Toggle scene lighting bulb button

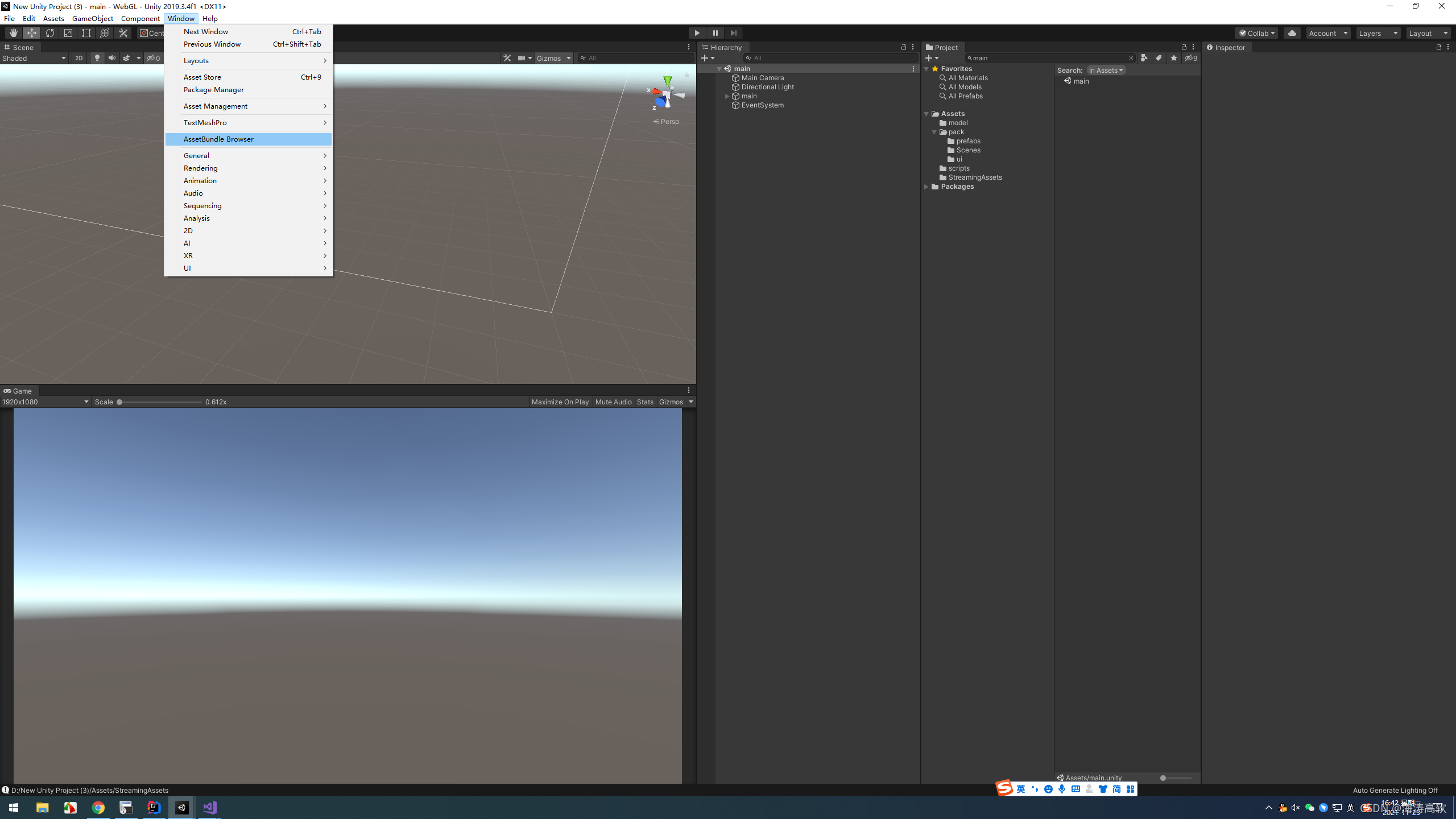(x=97, y=58)
